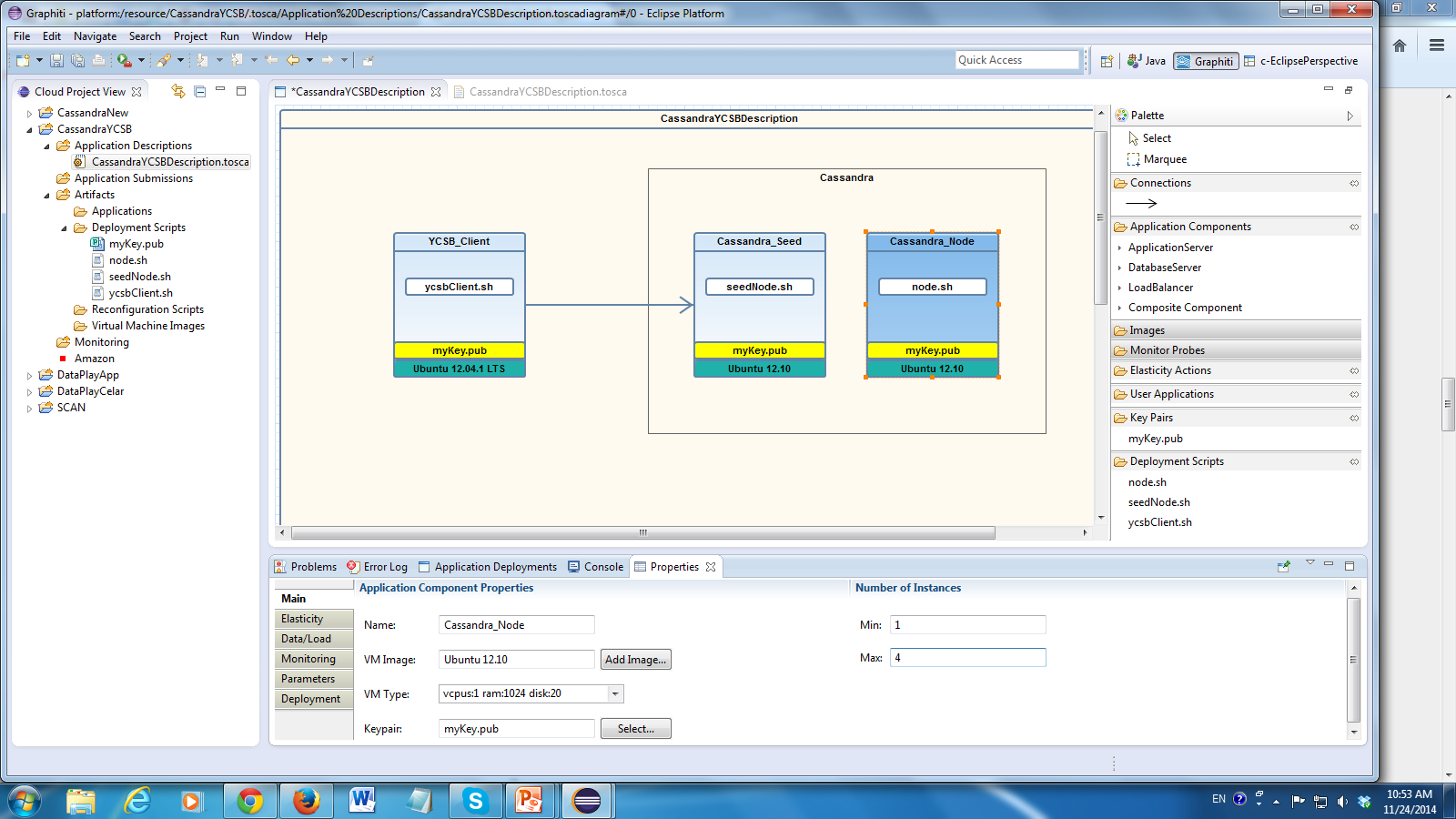Select the Select arrow tool in Palette

pos(1149,138)
